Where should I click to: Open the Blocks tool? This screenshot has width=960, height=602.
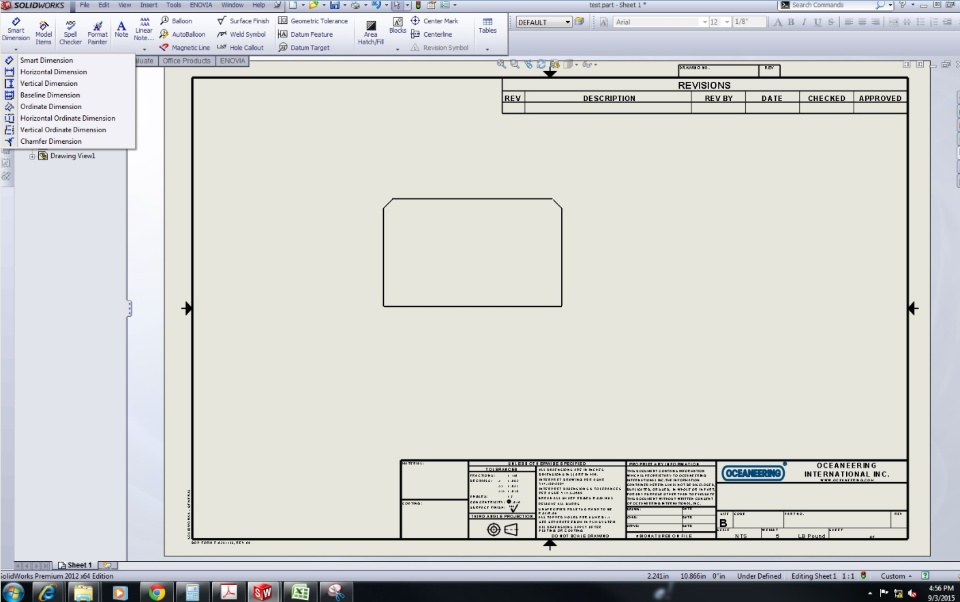[397, 26]
